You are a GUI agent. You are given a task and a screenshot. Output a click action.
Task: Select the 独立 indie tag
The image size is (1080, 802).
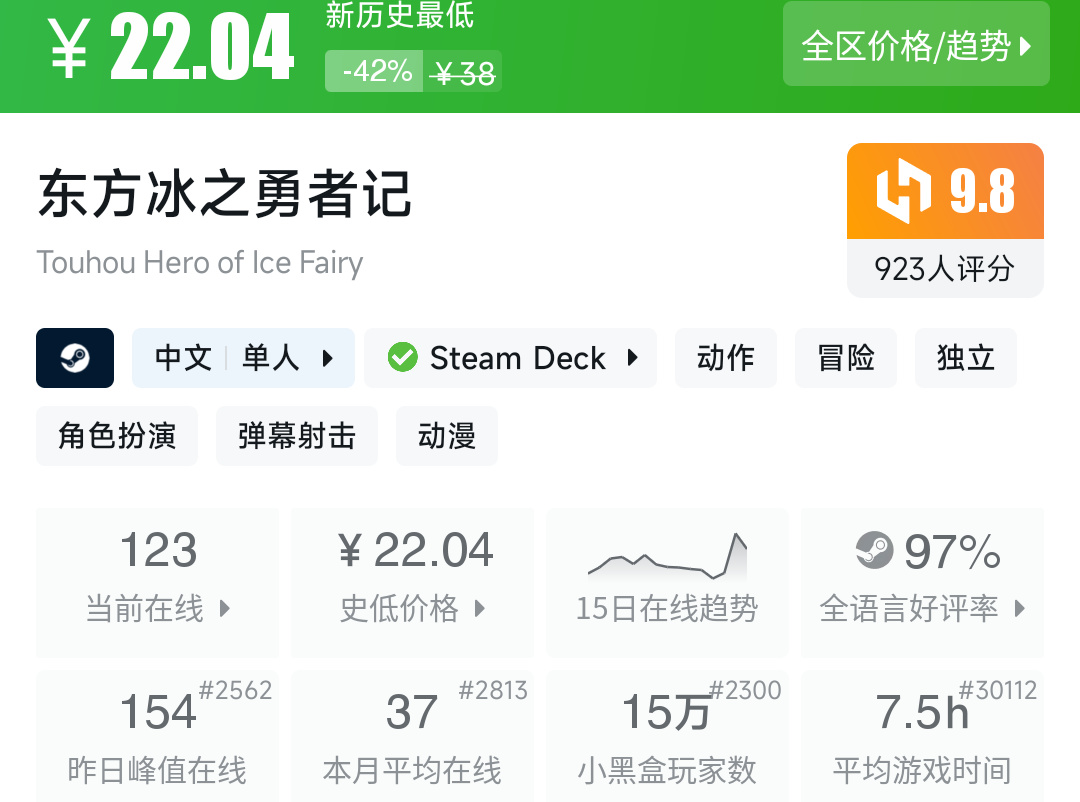(x=965, y=358)
